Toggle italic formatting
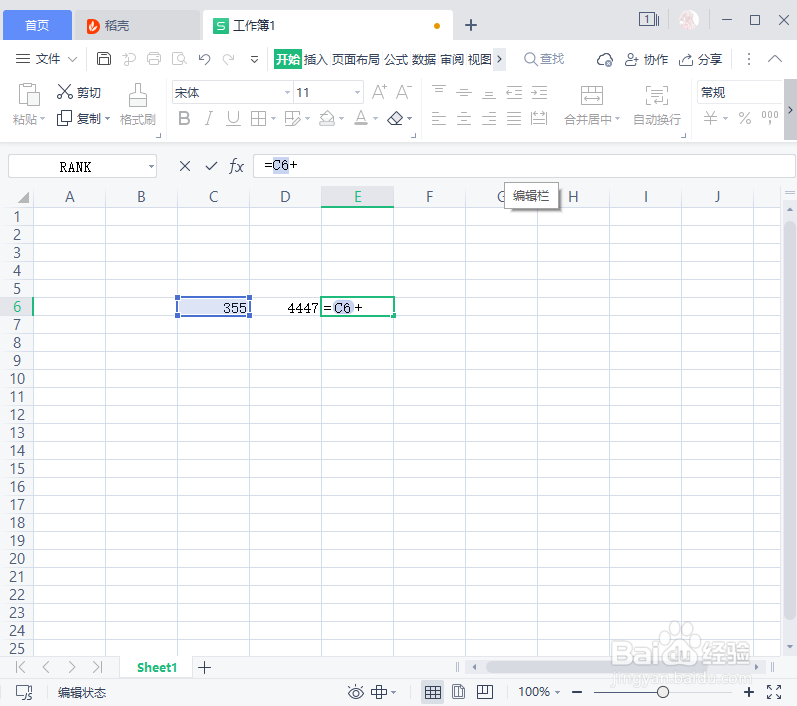 [x=208, y=119]
